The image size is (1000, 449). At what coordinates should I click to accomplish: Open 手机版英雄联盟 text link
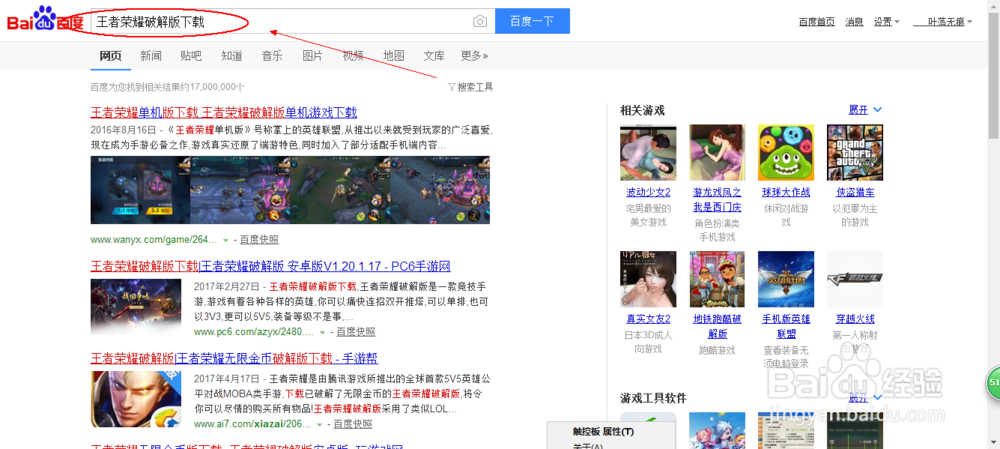click(786, 326)
